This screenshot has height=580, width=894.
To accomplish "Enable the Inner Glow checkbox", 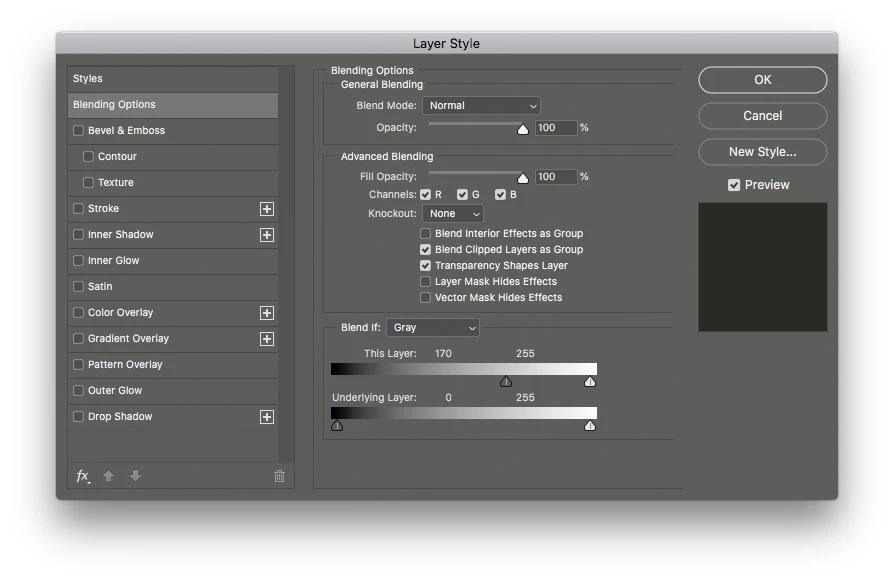I will pyautogui.click(x=79, y=261).
